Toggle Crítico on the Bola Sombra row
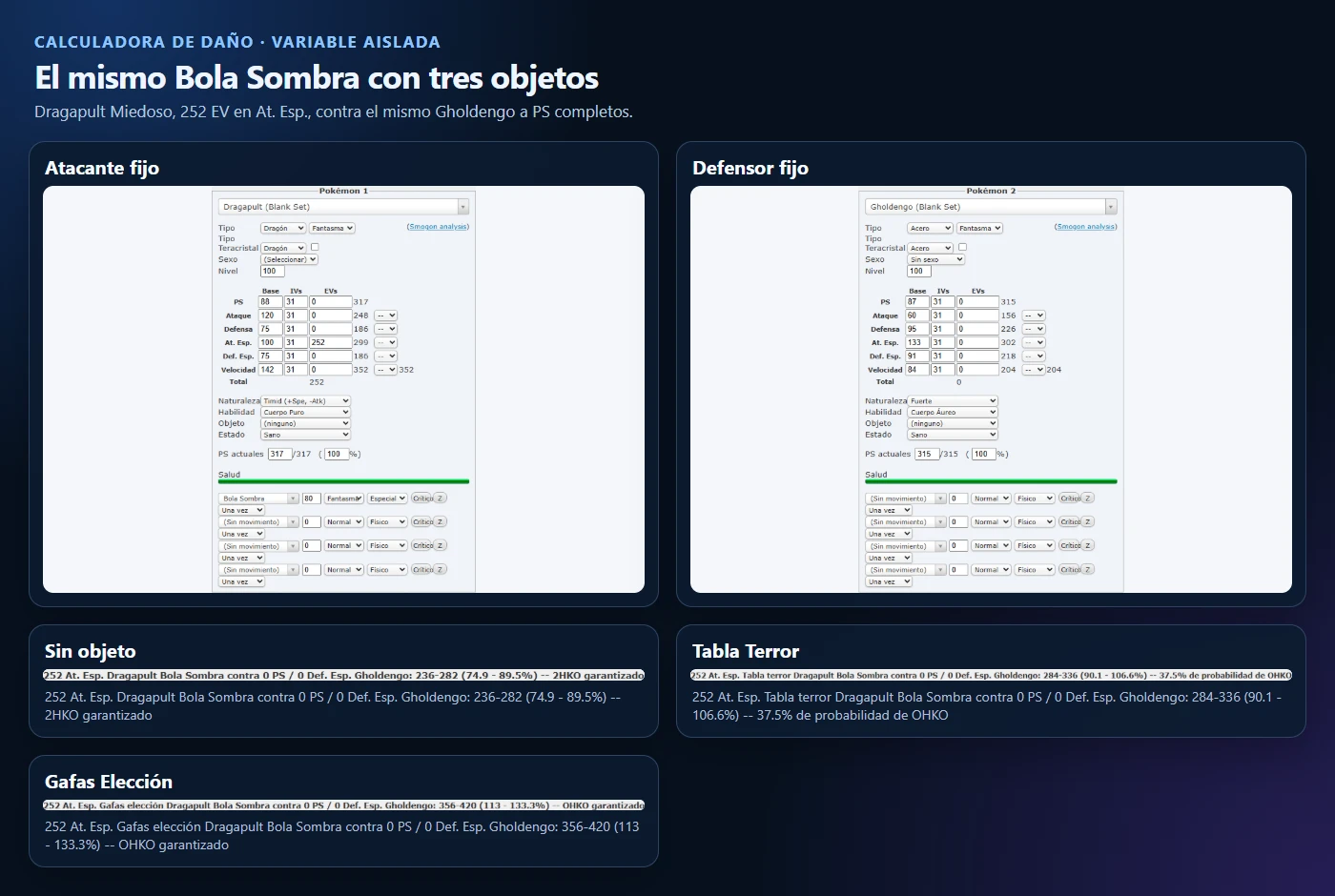This screenshot has height=896, width=1335. click(x=421, y=499)
